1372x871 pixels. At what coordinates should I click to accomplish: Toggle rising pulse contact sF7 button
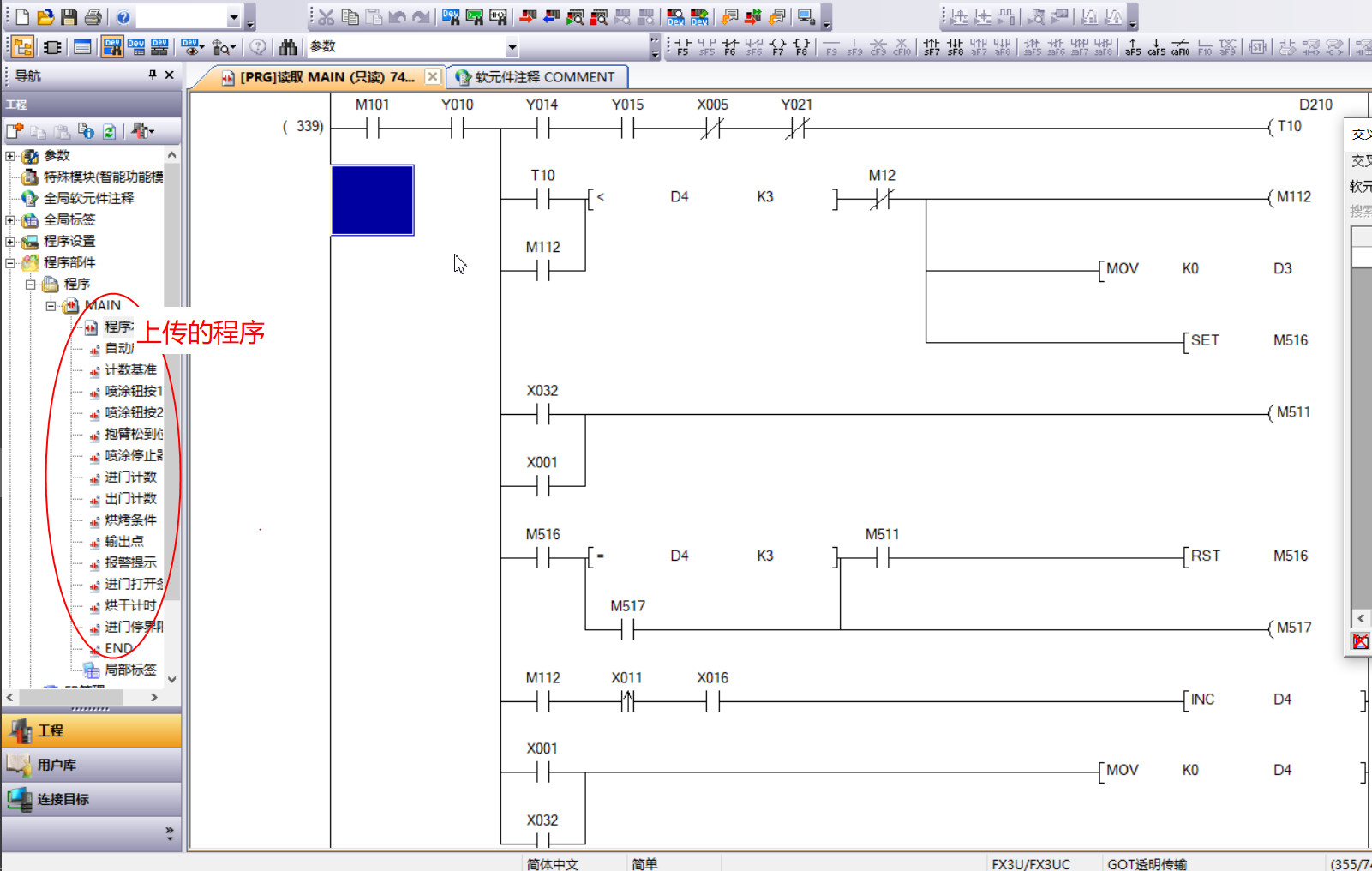click(x=932, y=47)
